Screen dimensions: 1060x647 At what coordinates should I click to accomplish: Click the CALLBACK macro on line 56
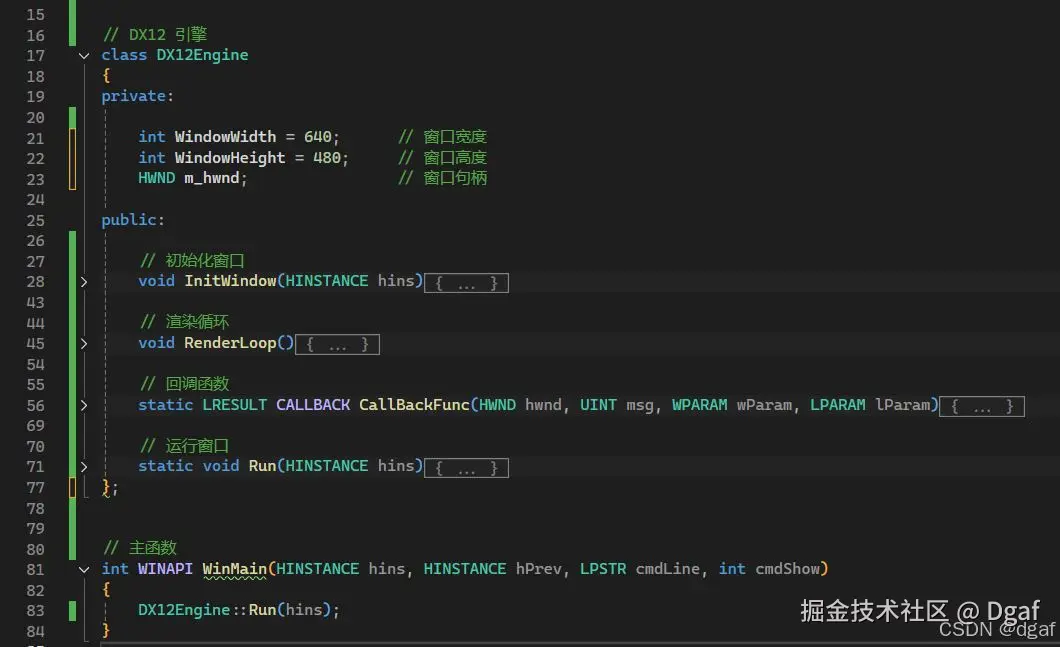[x=313, y=405]
